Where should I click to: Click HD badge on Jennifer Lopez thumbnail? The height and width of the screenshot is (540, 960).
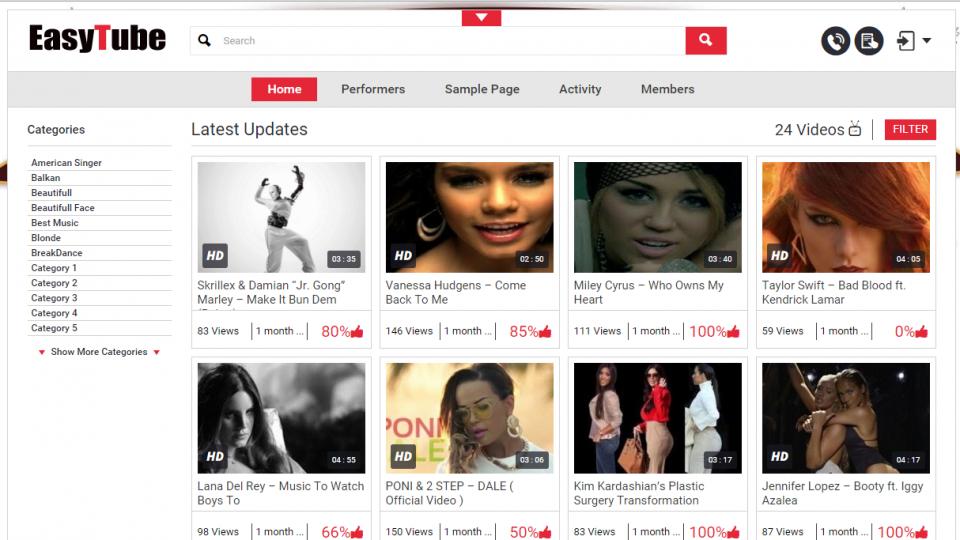(779, 456)
